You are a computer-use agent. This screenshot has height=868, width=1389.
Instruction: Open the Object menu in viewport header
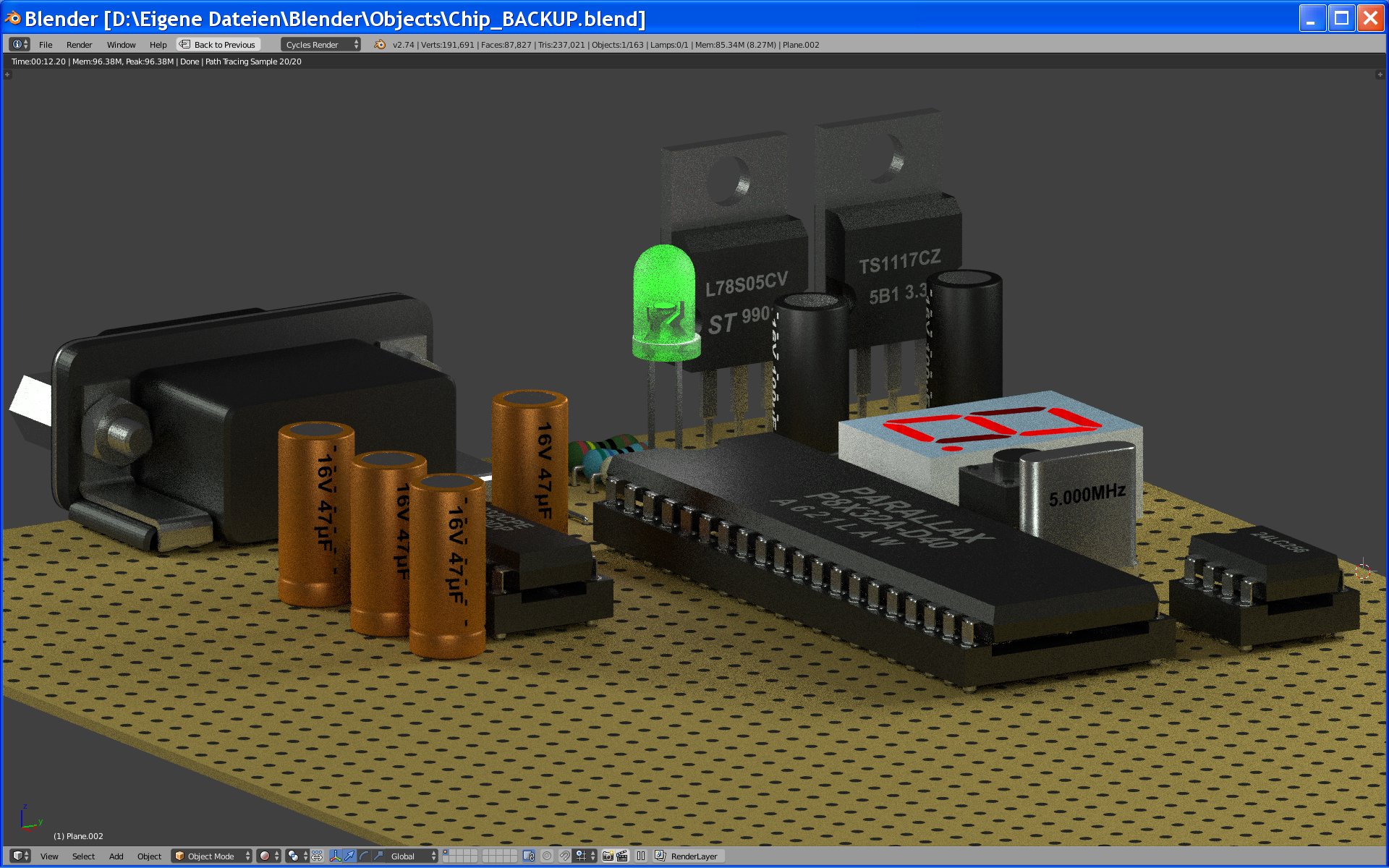[x=149, y=856]
